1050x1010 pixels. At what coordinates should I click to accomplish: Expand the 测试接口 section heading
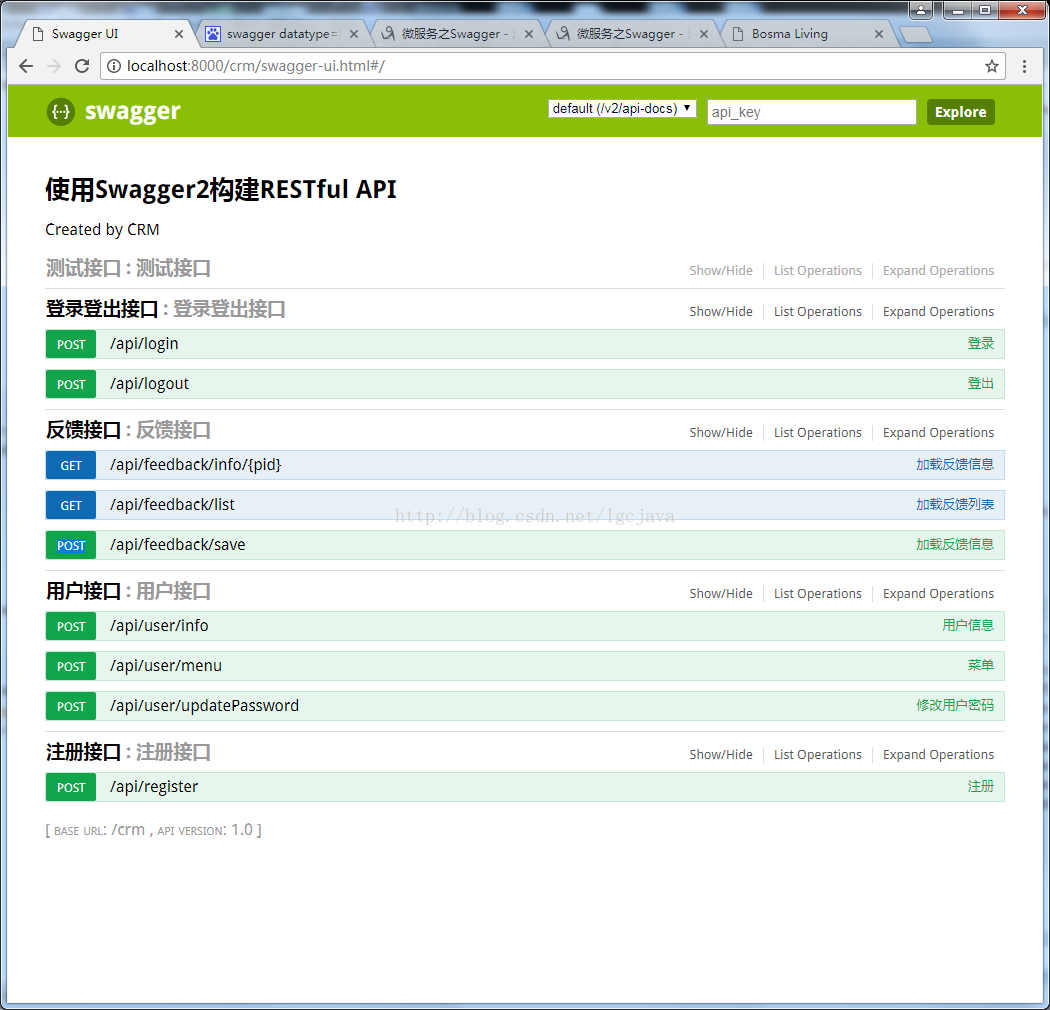pos(128,269)
